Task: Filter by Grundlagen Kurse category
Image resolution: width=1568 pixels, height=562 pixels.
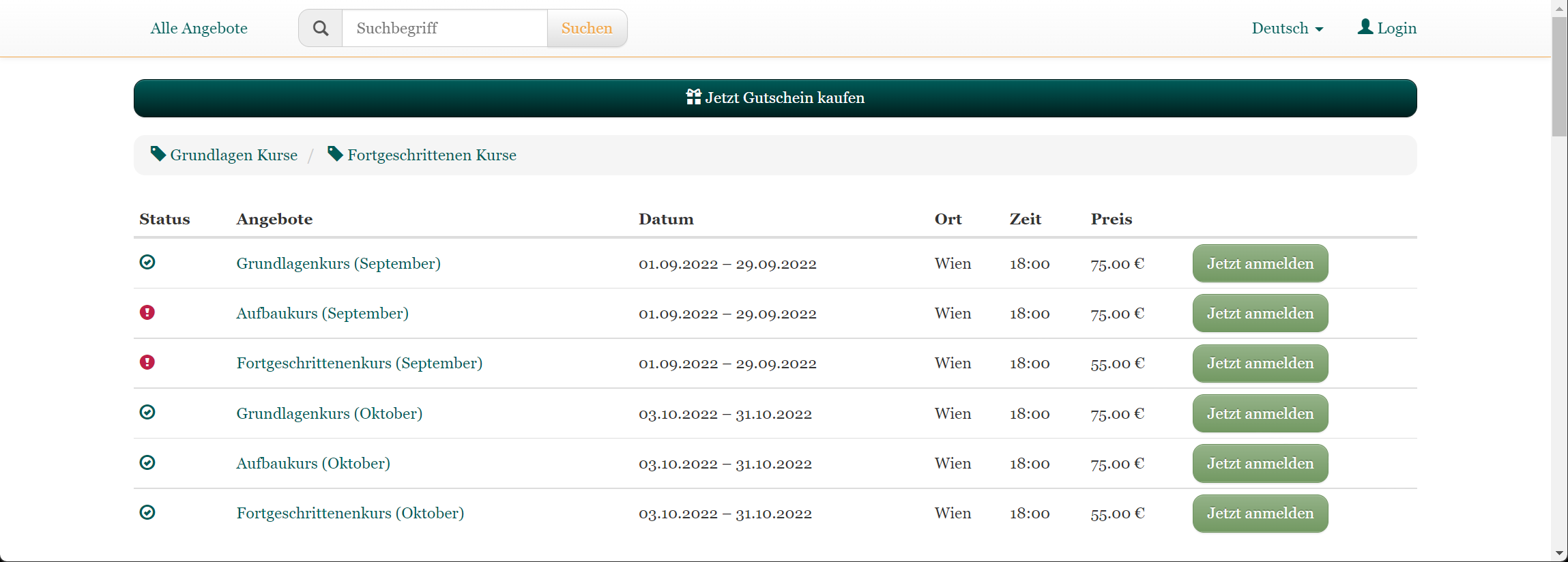Action: point(233,155)
